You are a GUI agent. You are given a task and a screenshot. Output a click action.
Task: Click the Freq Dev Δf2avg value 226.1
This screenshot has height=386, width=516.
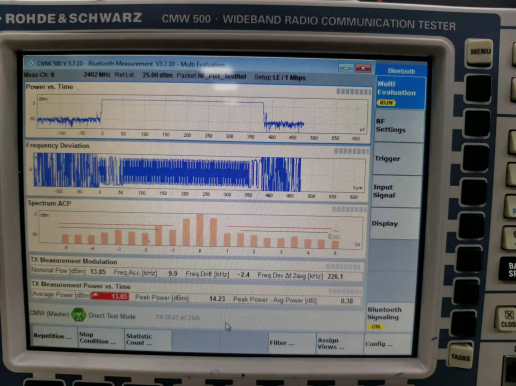pos(335,276)
